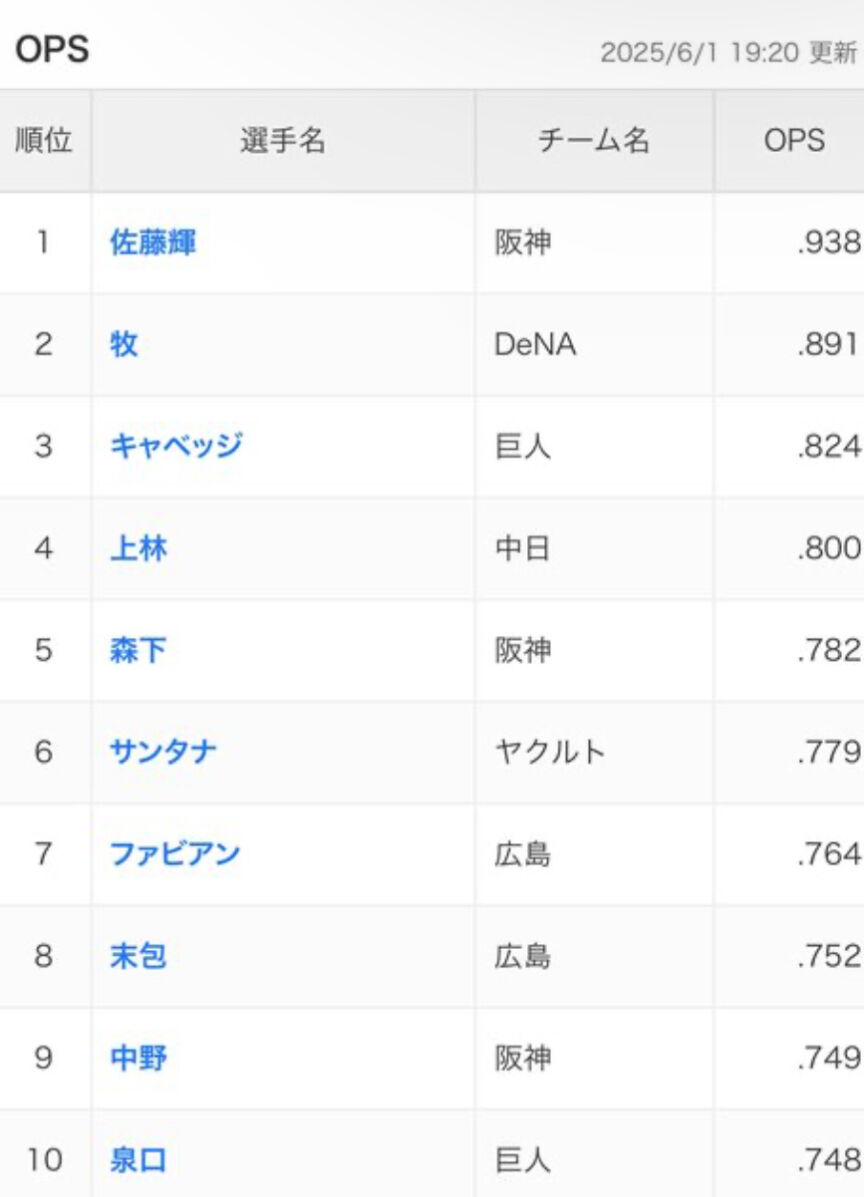Click the 順位 column header
This screenshot has width=864, height=1197.
(44, 140)
